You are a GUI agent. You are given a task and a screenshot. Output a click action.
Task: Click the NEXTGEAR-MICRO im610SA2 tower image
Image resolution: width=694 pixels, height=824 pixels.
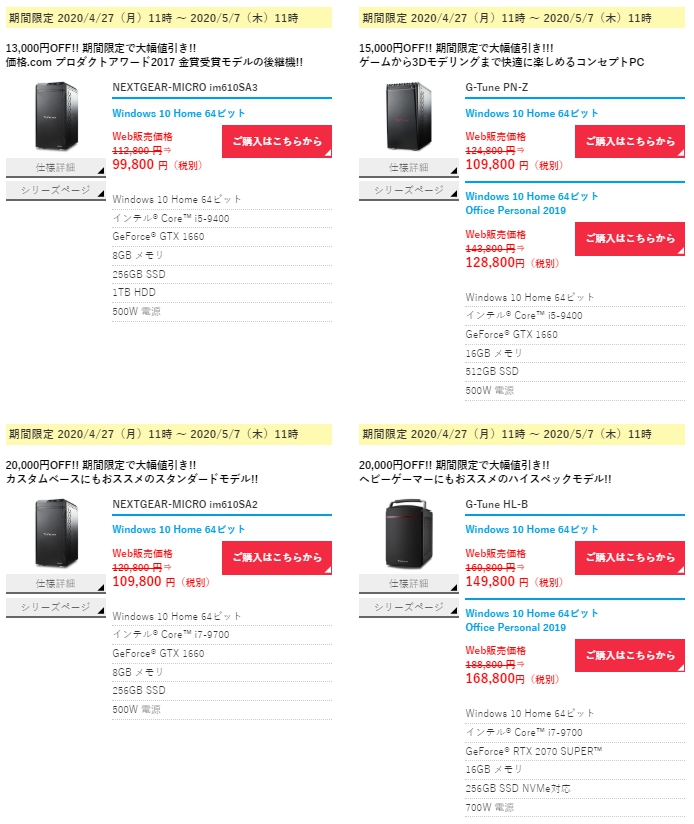(56, 533)
